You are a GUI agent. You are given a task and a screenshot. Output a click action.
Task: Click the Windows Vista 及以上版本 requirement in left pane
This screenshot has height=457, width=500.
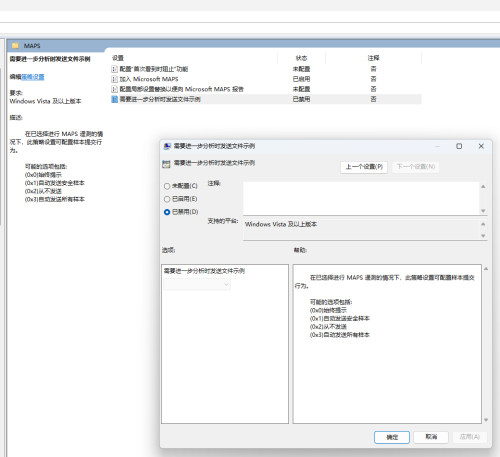click(x=45, y=101)
